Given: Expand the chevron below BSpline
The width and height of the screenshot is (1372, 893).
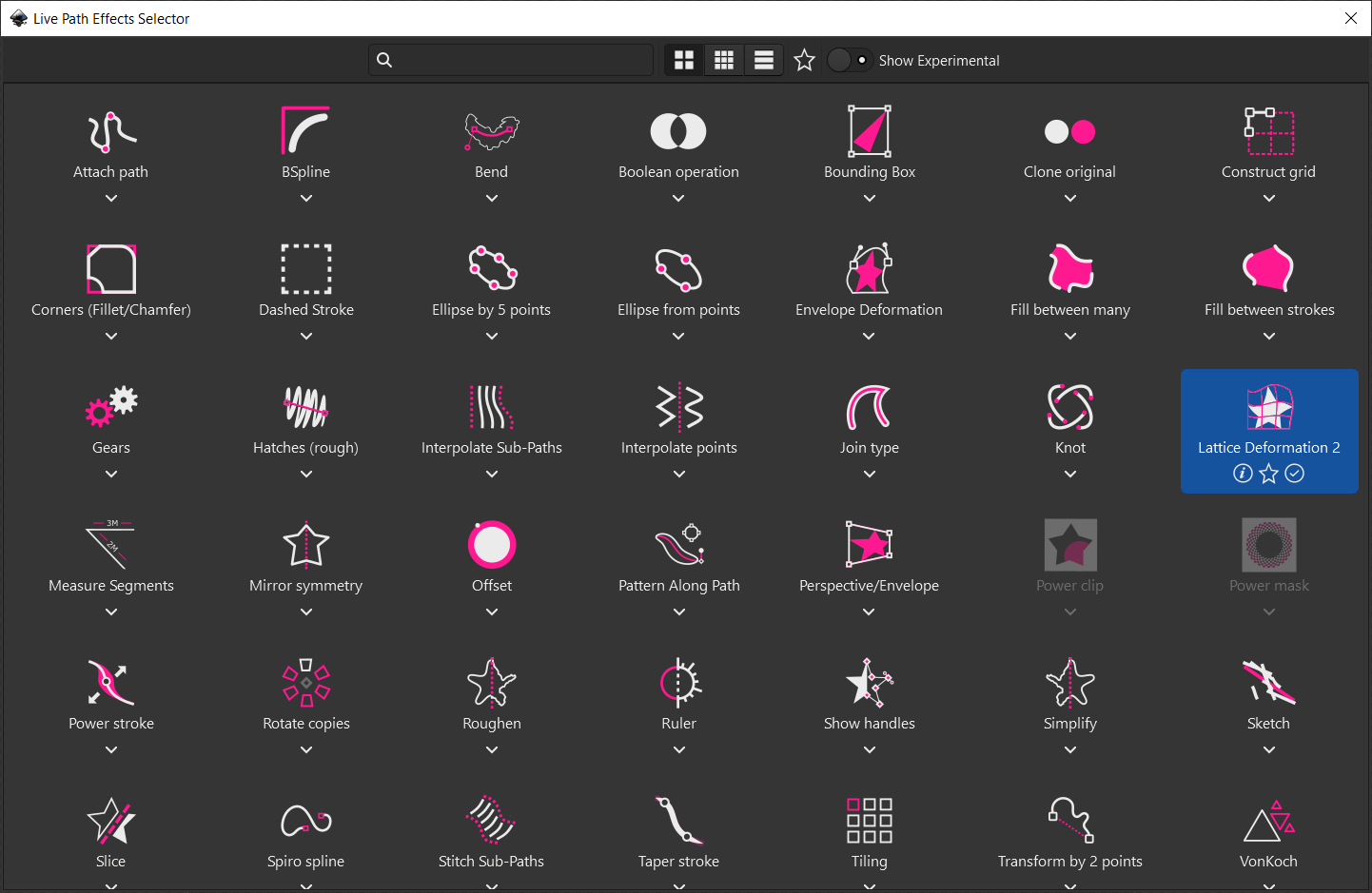Looking at the screenshot, I should (306, 199).
